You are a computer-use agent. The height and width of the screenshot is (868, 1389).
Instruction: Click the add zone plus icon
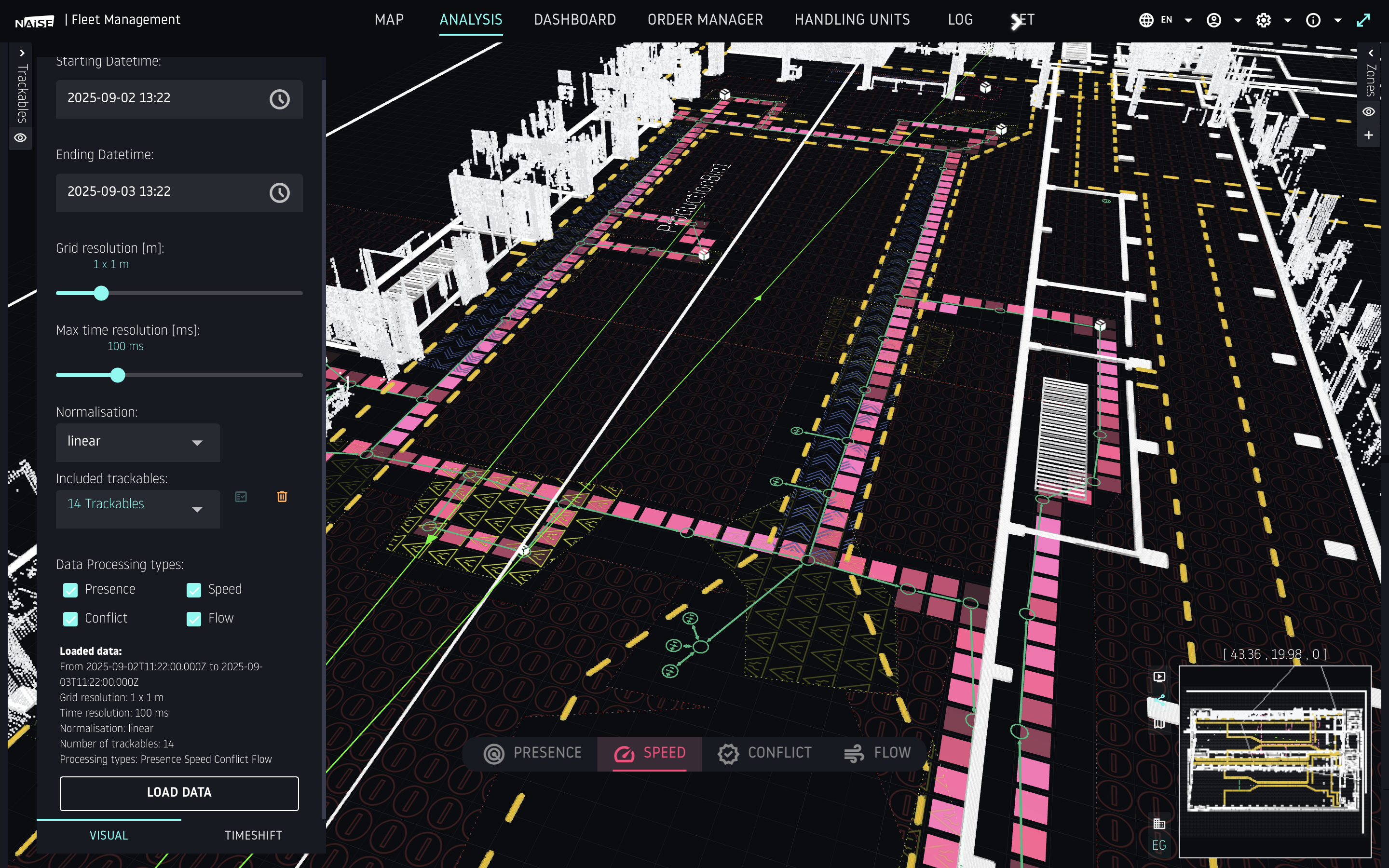pos(1369,135)
